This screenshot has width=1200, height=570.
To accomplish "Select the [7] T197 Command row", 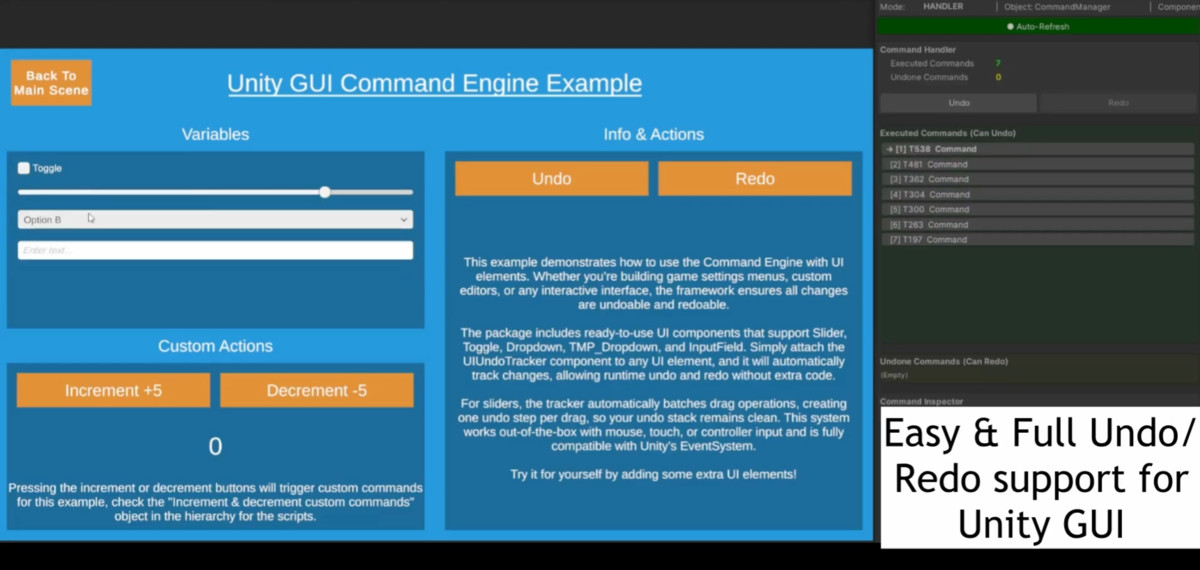I will coord(1037,239).
